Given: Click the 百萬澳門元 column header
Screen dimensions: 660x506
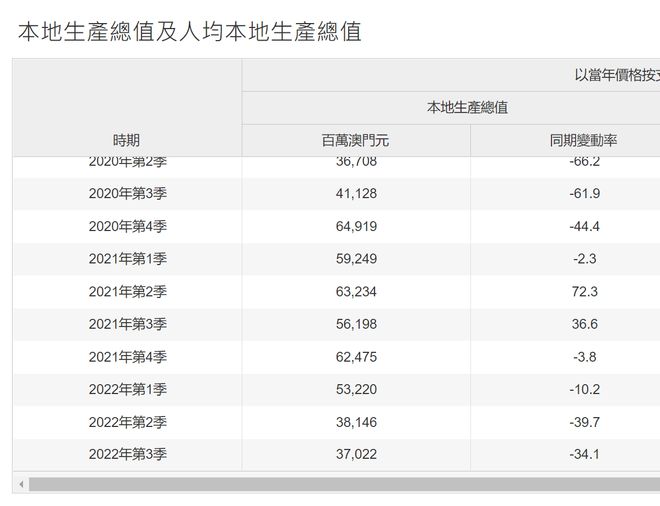Looking at the screenshot, I should click(x=356, y=140).
